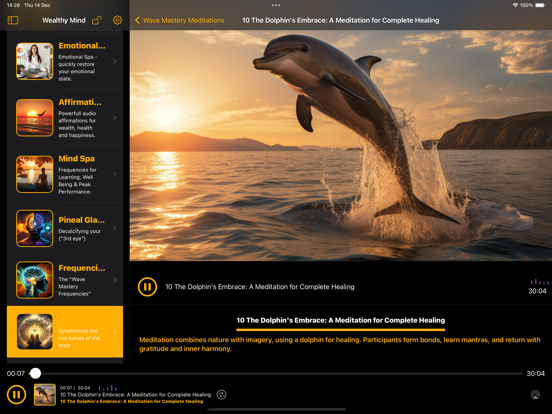The image size is (552, 414).
Task: Toggle the sidebar panel icon
Action: point(13,20)
